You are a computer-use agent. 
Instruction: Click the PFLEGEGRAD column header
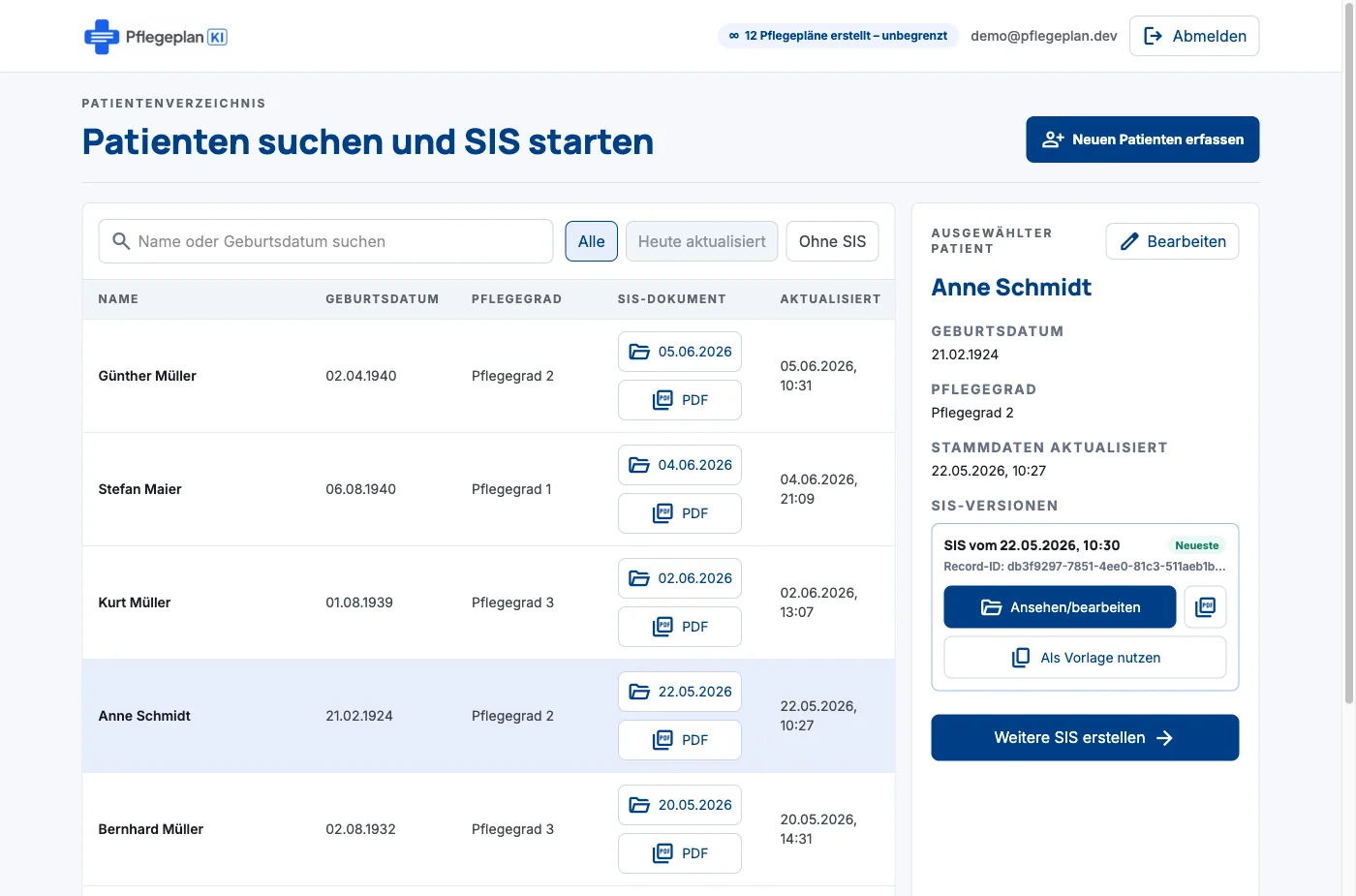(x=517, y=299)
